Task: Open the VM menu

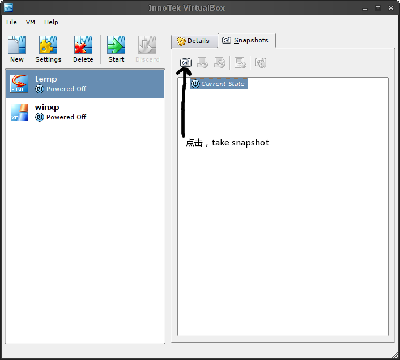Action: (30, 22)
